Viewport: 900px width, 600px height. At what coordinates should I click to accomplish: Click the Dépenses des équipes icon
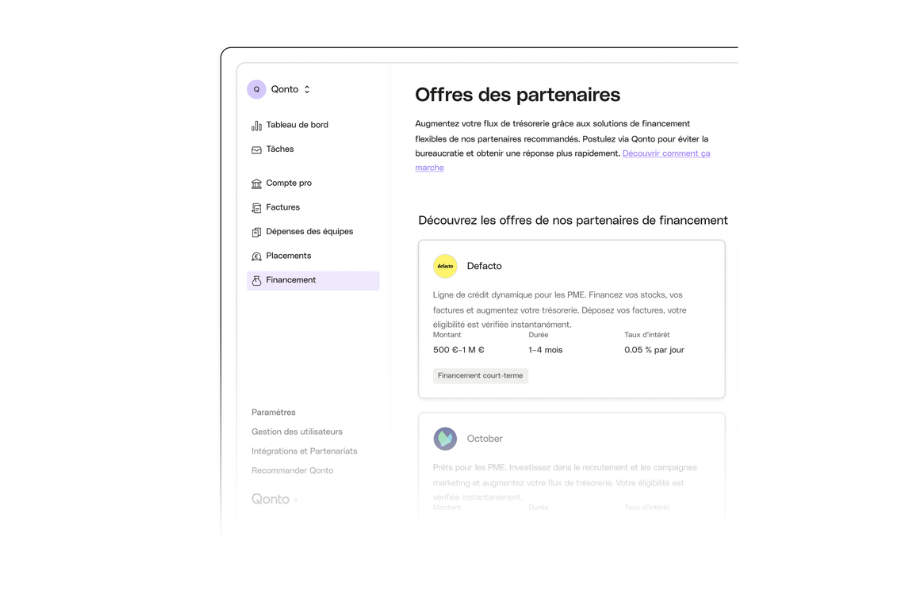point(256,232)
